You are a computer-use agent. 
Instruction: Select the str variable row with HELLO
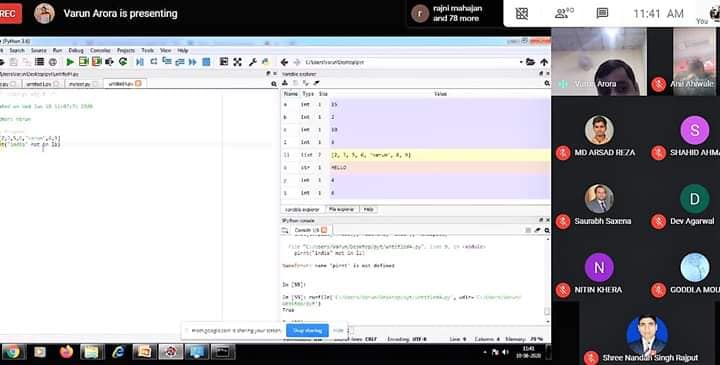tap(416, 168)
